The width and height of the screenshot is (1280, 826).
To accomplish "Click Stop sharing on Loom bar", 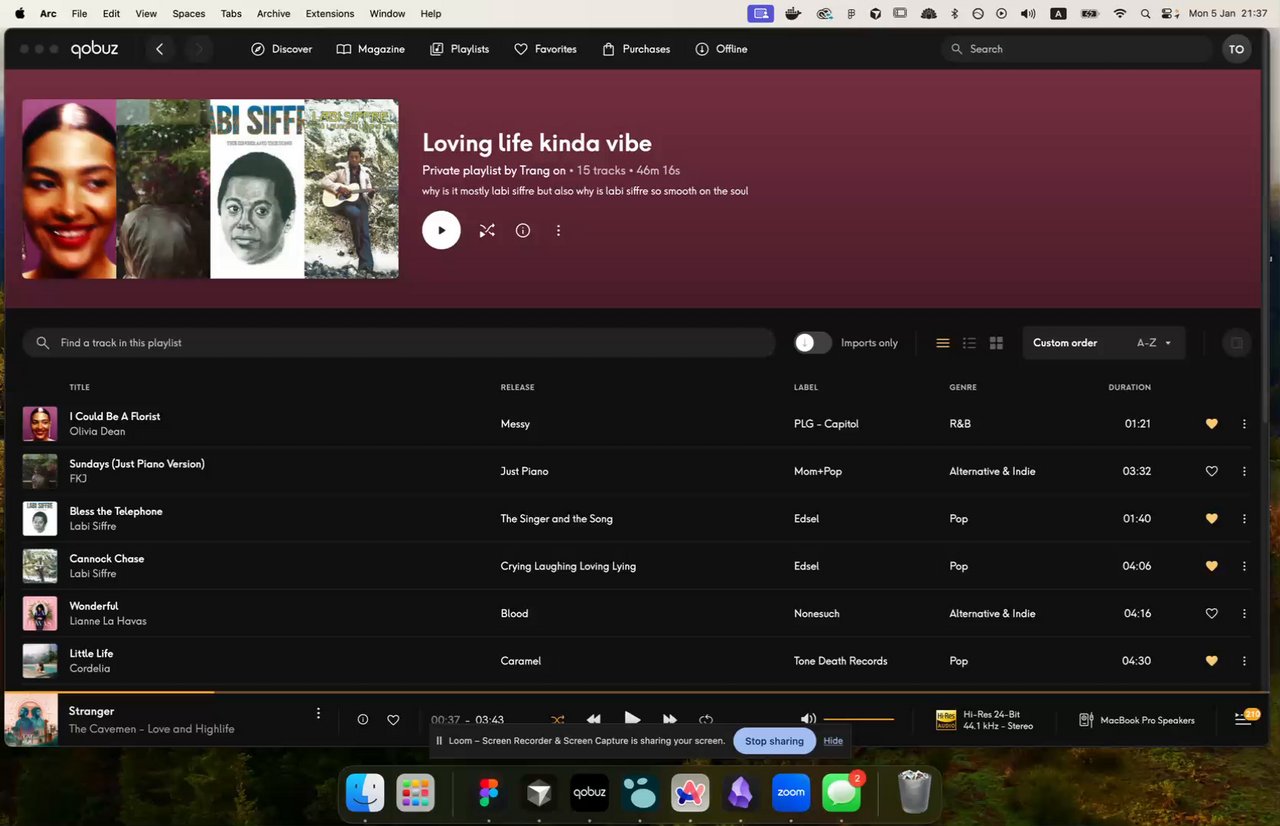I will [774, 741].
